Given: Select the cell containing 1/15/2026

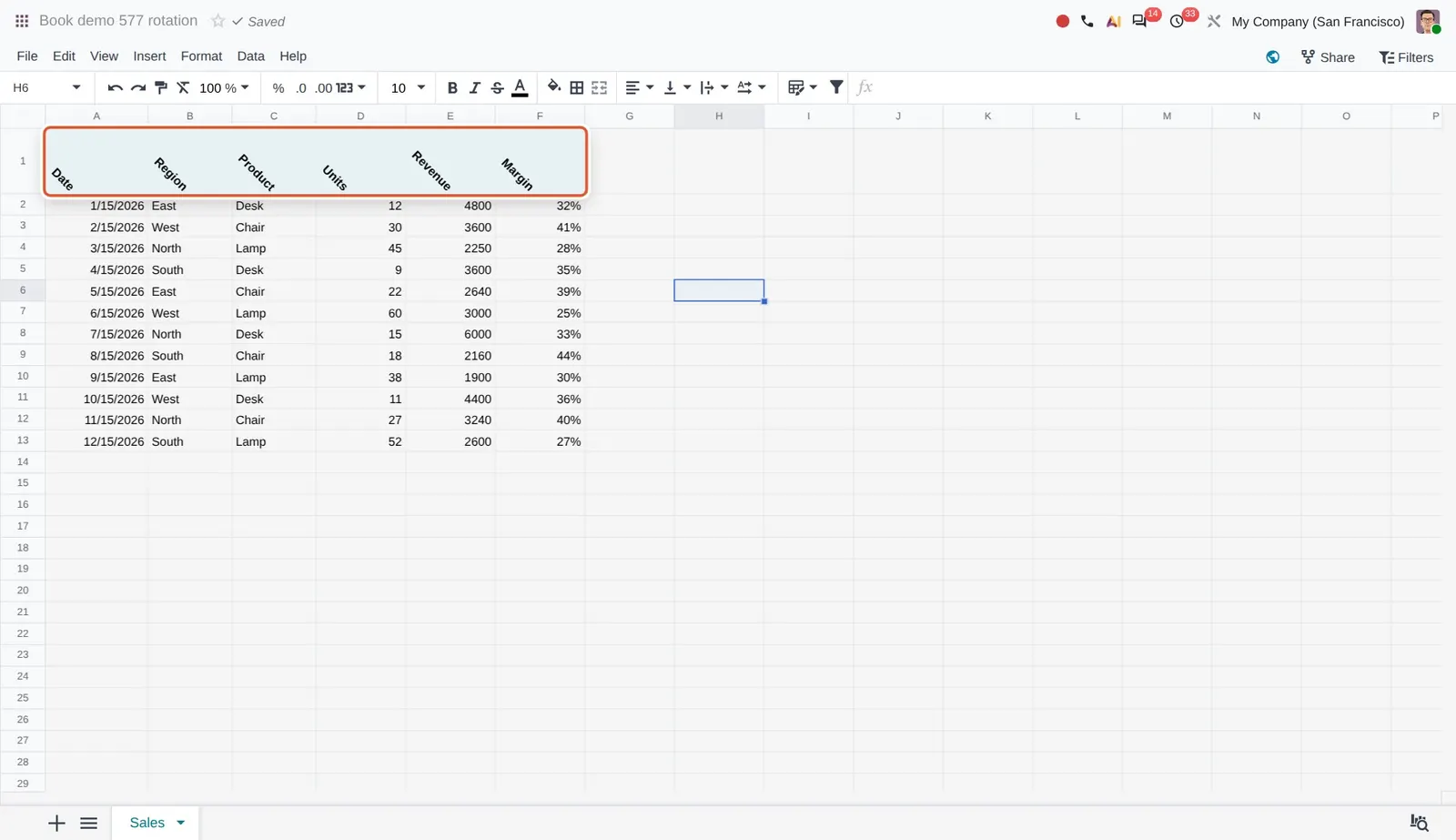Looking at the screenshot, I should pos(96,206).
